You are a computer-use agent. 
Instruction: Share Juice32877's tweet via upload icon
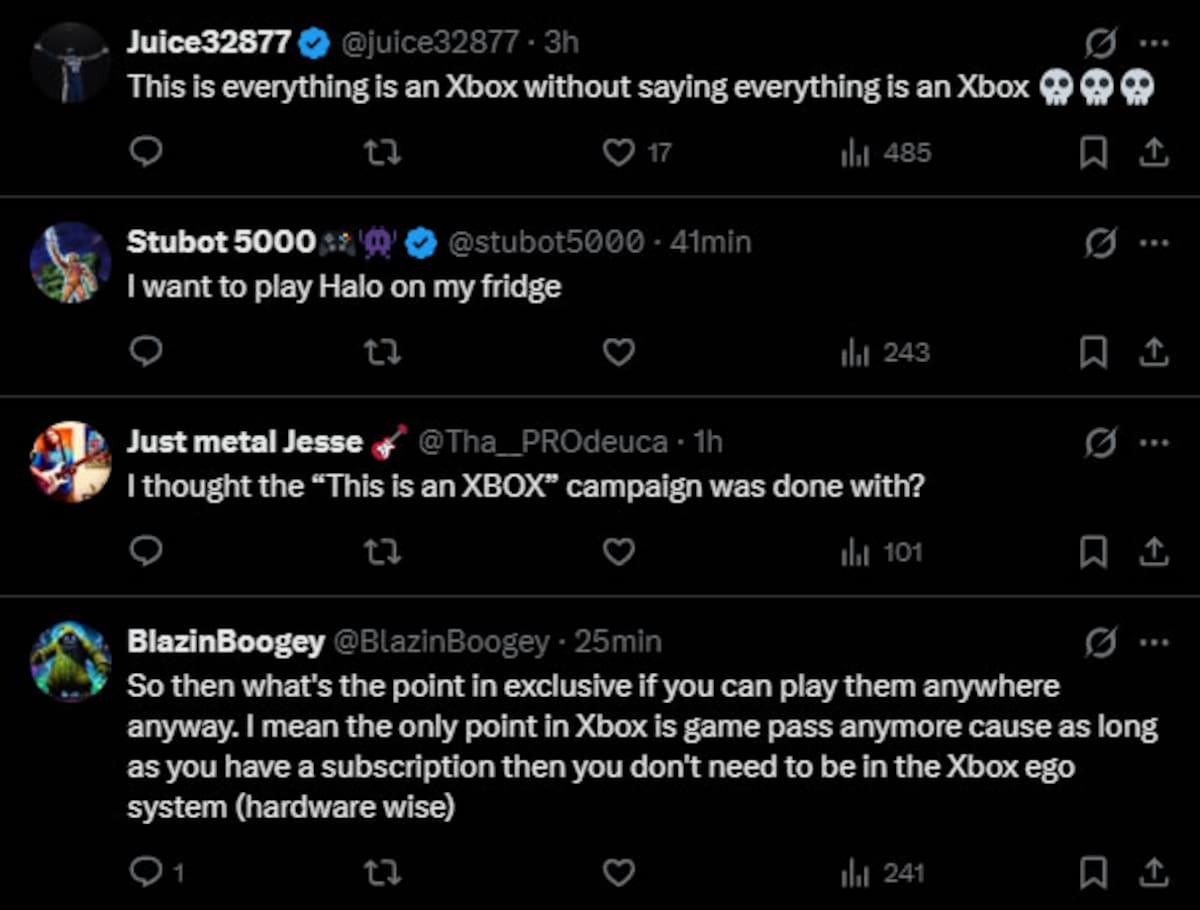pyautogui.click(x=1152, y=153)
